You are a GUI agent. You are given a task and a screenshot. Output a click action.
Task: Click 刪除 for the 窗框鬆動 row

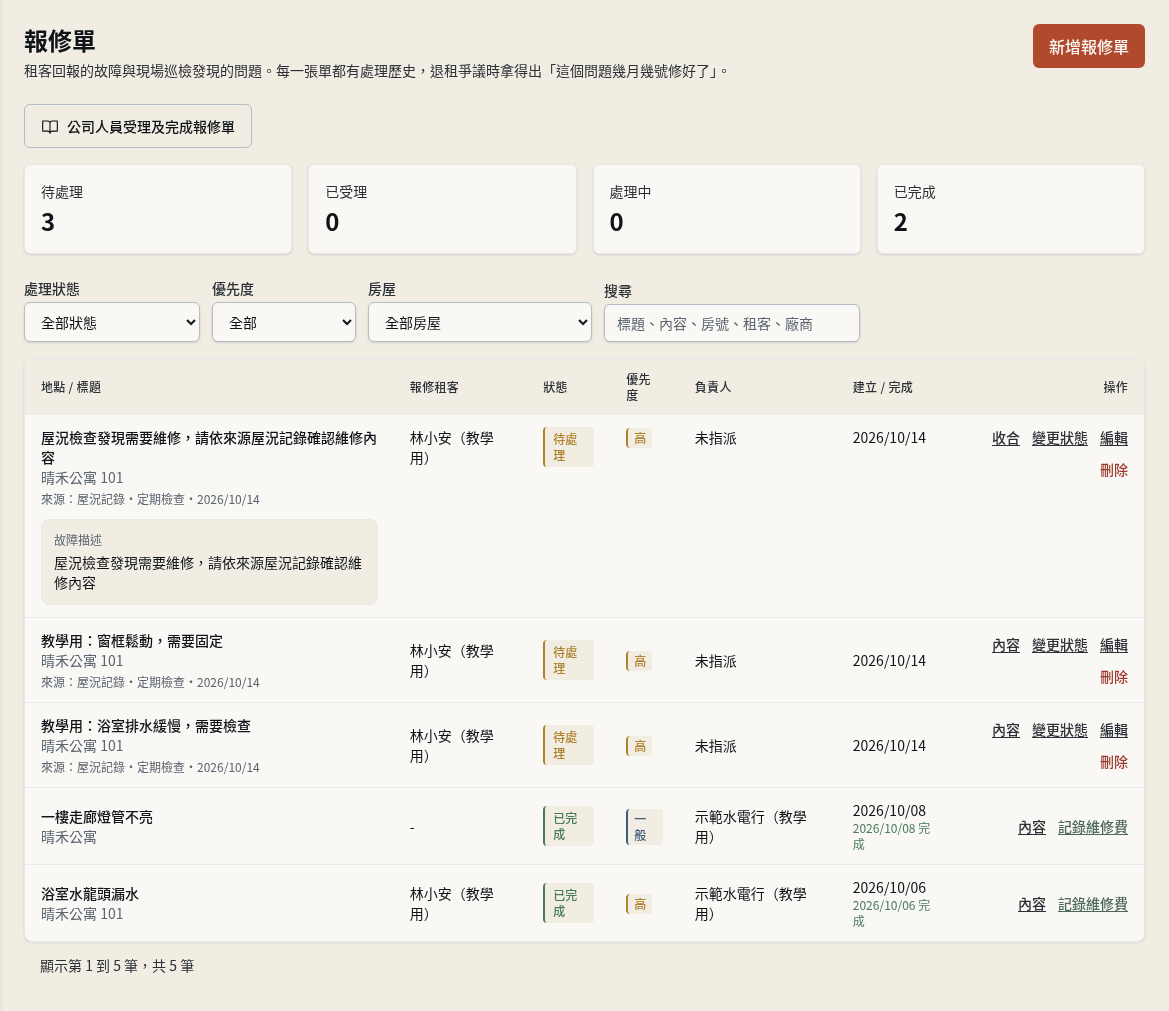(1114, 677)
